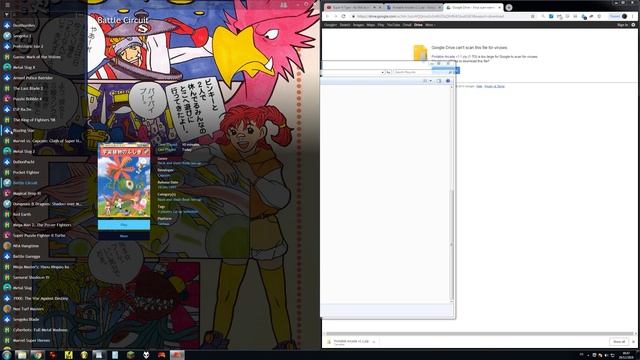This screenshot has height=360, width=640.
Task: Click the game icon beside Sengoku 3
Action: [x=7, y=36]
